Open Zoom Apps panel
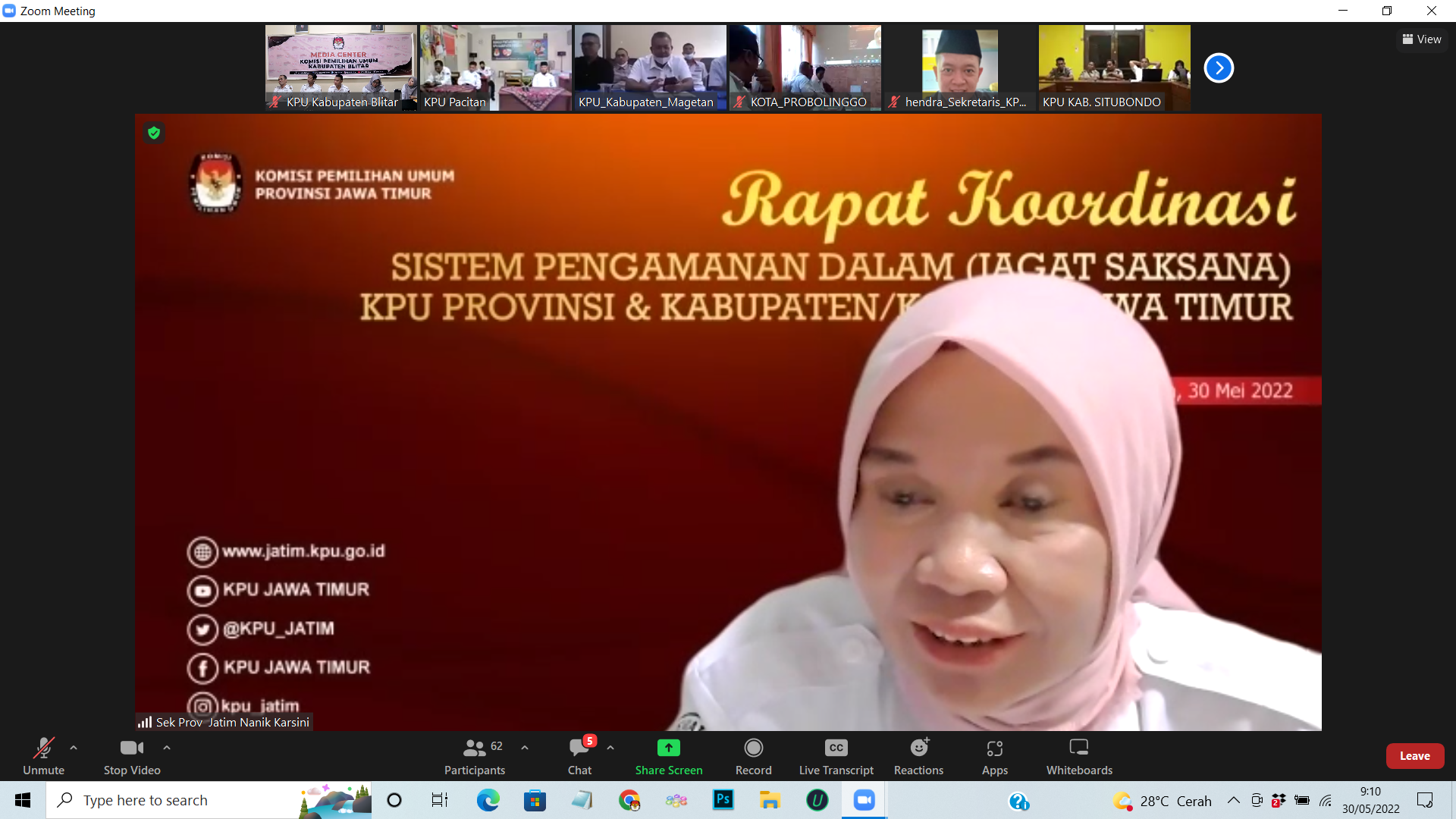 click(994, 755)
